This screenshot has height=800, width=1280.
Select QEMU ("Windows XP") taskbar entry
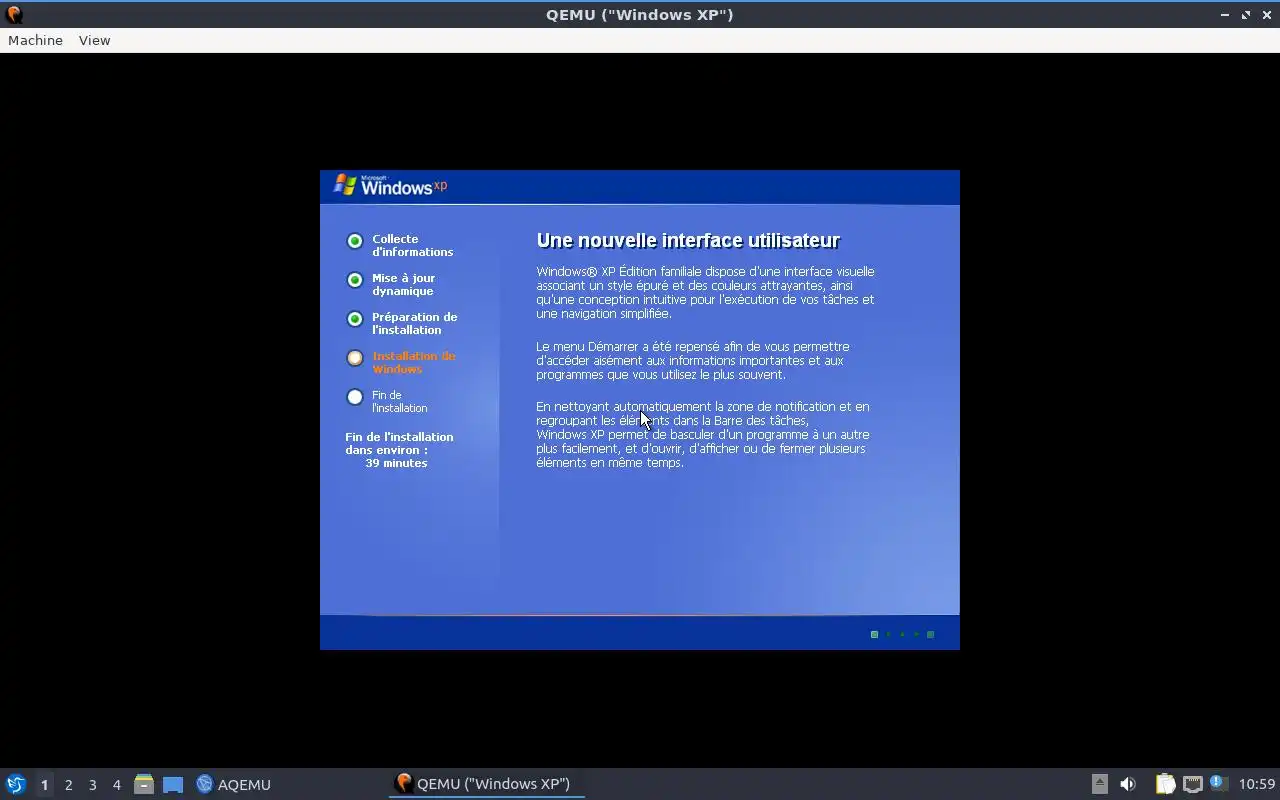tap(486, 783)
